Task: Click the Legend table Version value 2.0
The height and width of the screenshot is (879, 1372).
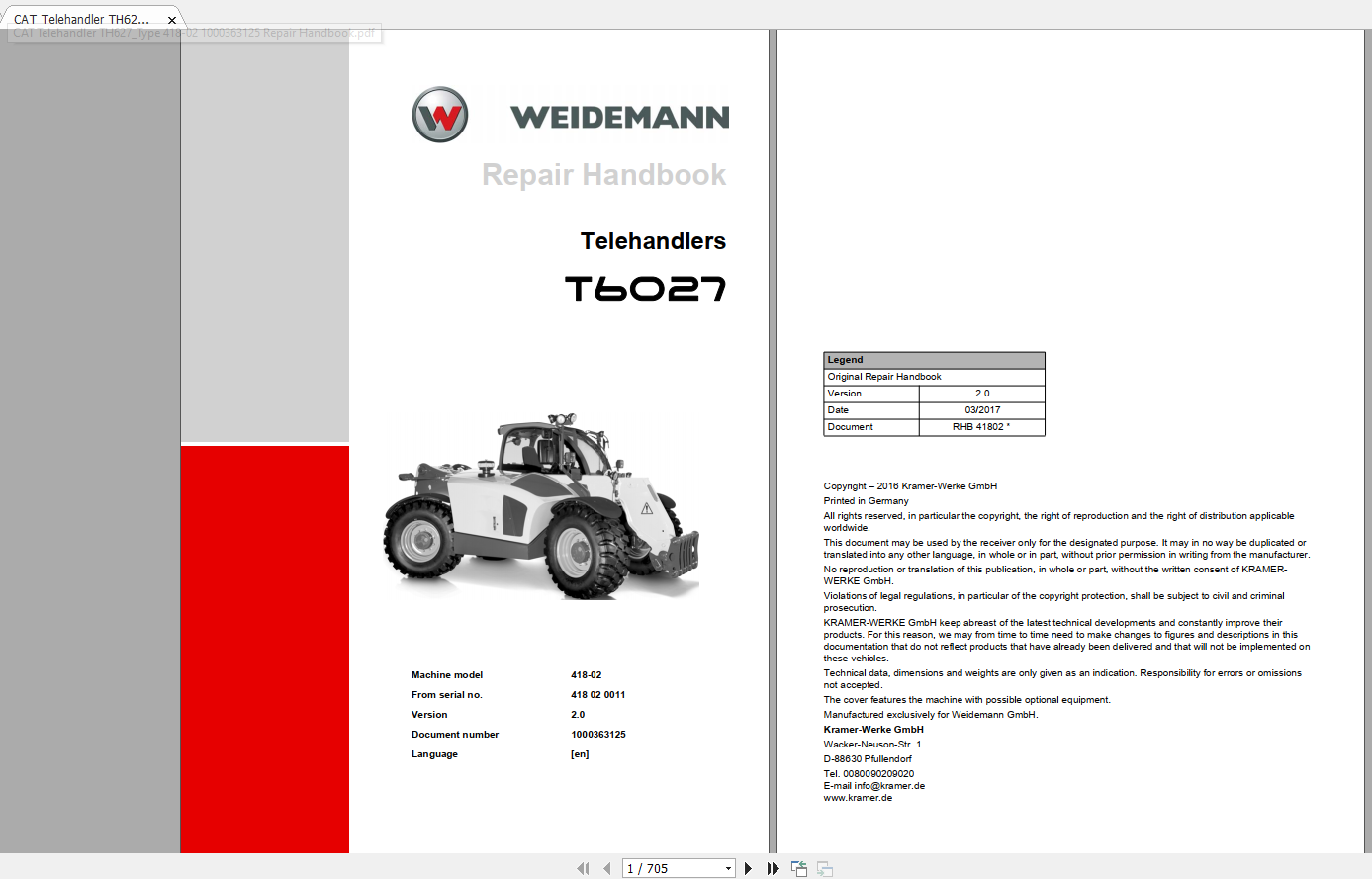Action: click(x=982, y=394)
